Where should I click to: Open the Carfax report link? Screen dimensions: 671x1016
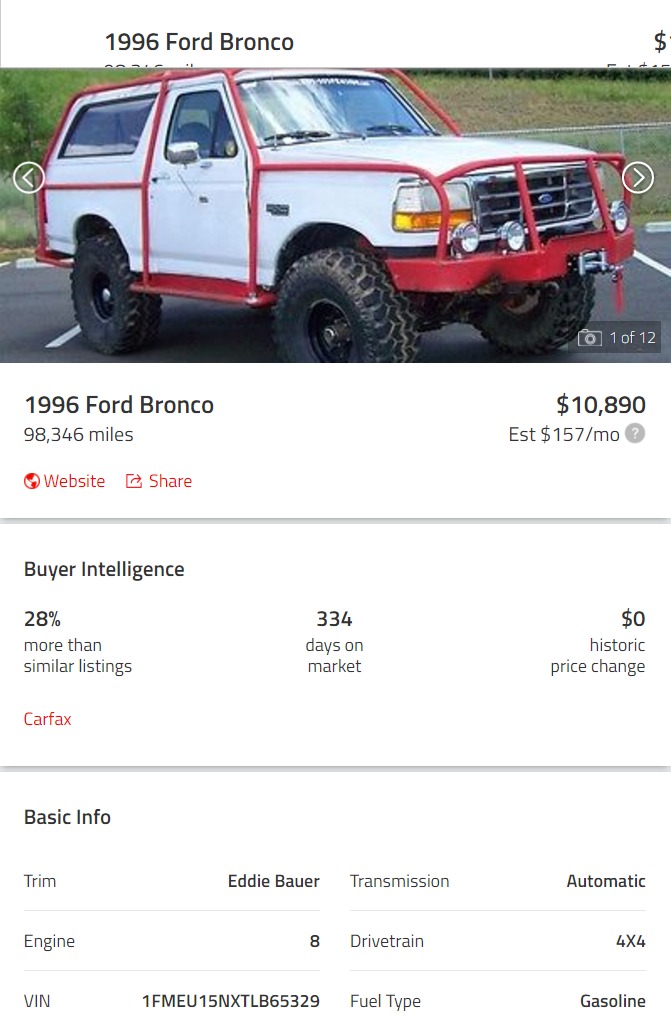(48, 719)
